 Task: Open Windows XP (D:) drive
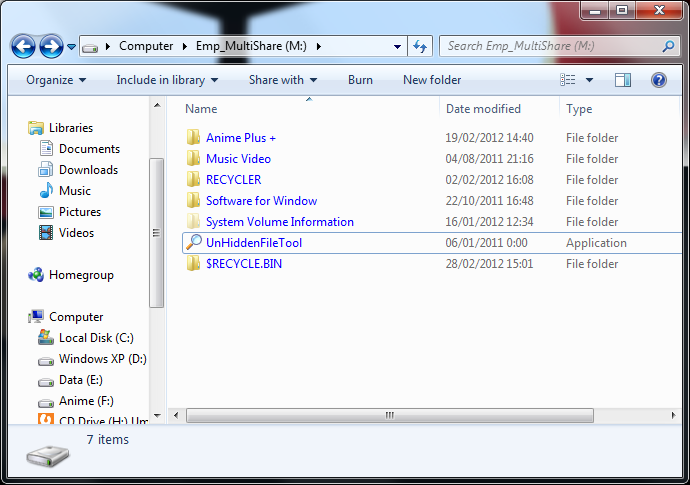coord(103,359)
